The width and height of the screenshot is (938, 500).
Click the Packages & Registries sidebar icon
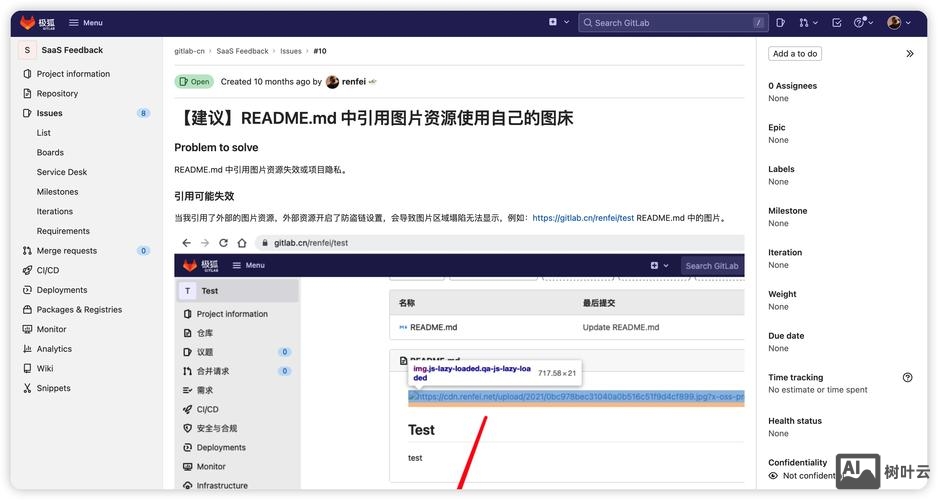(27, 309)
